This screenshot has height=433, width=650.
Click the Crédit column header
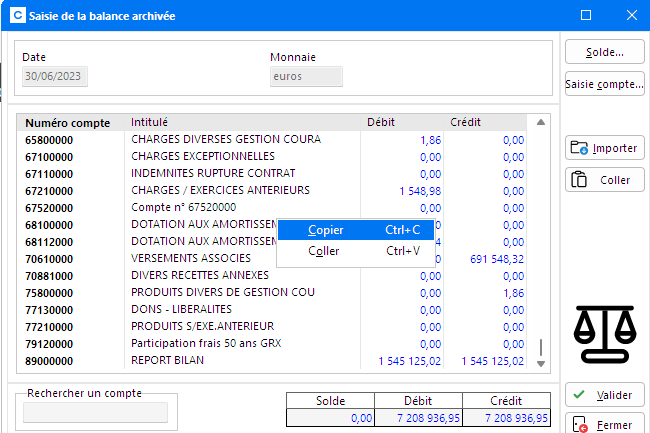[x=466, y=122]
